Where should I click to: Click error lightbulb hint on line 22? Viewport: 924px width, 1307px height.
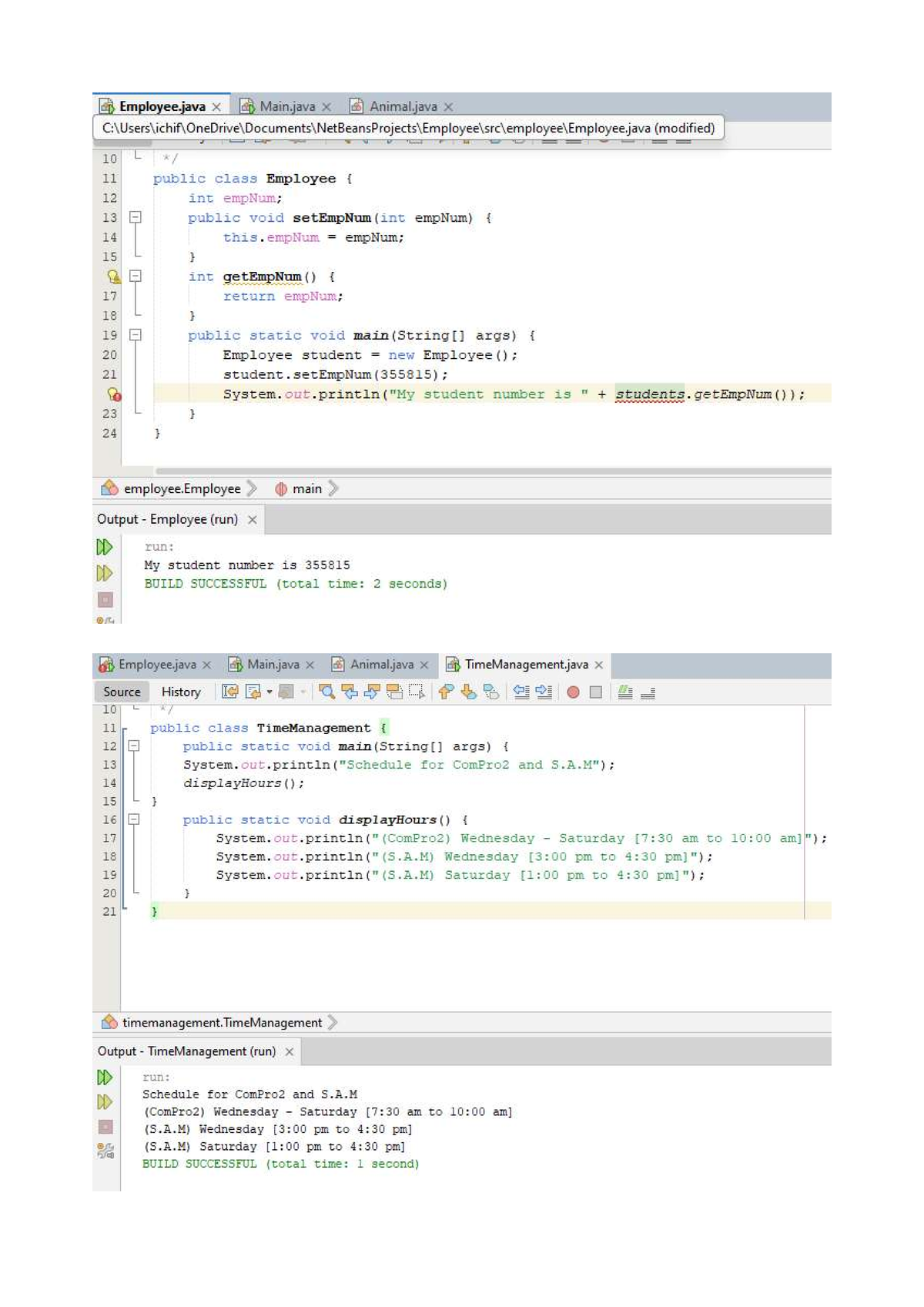(114, 394)
